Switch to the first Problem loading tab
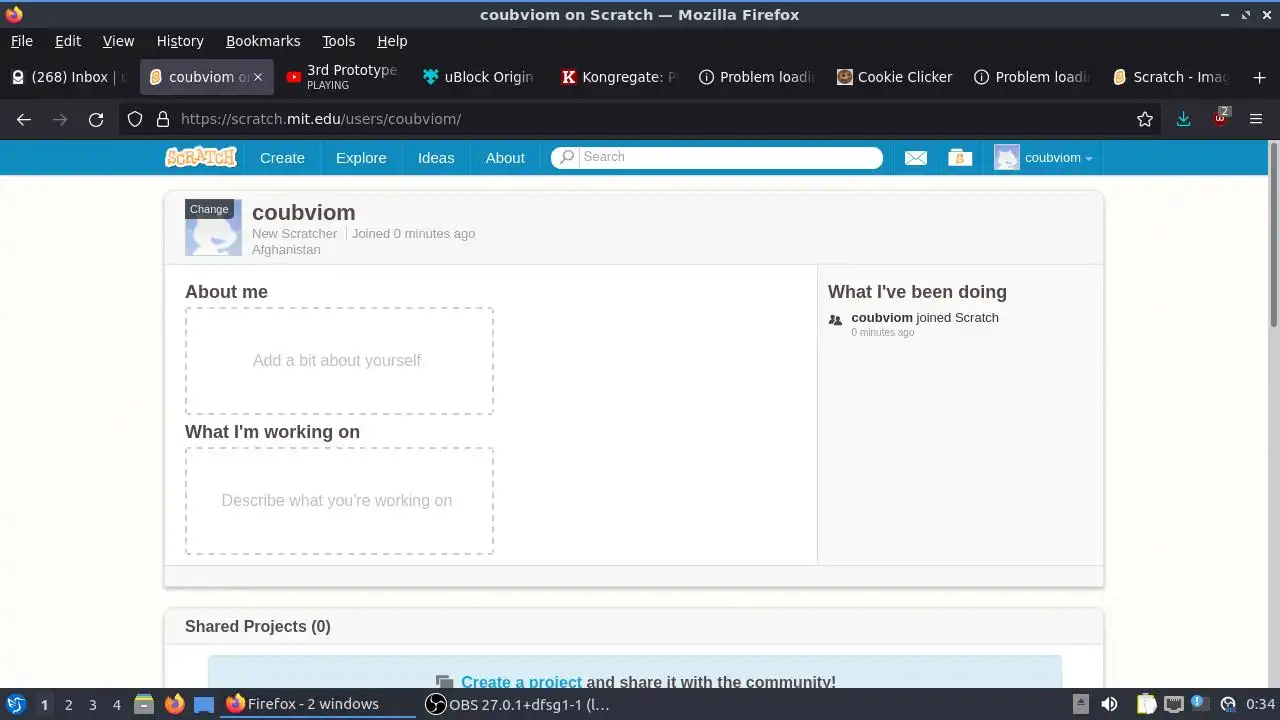The width and height of the screenshot is (1280, 720). tap(756, 77)
